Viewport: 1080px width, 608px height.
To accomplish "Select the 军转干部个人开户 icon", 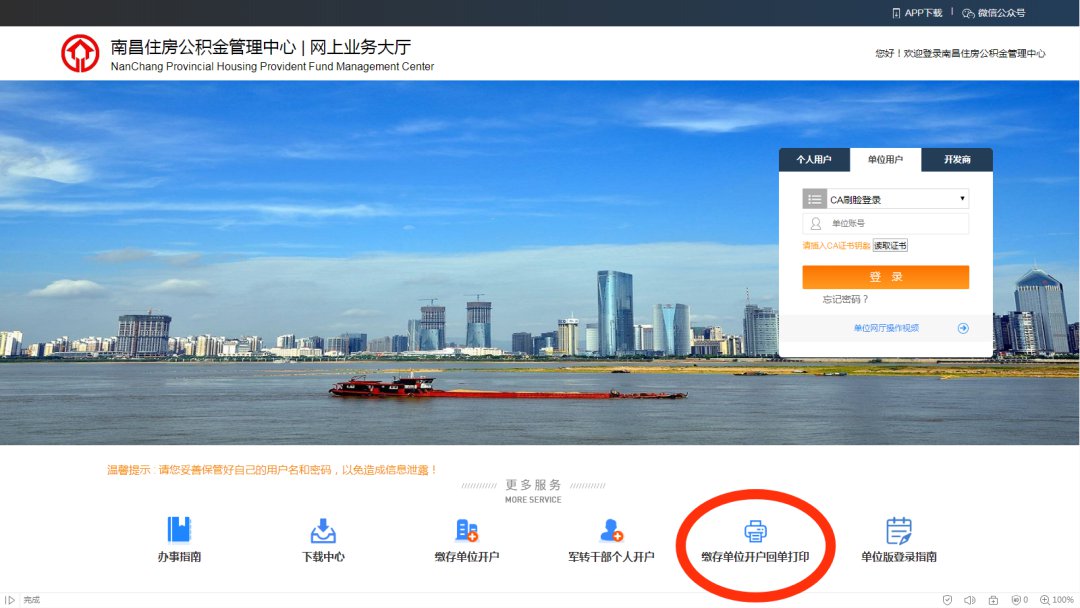I will (611, 530).
